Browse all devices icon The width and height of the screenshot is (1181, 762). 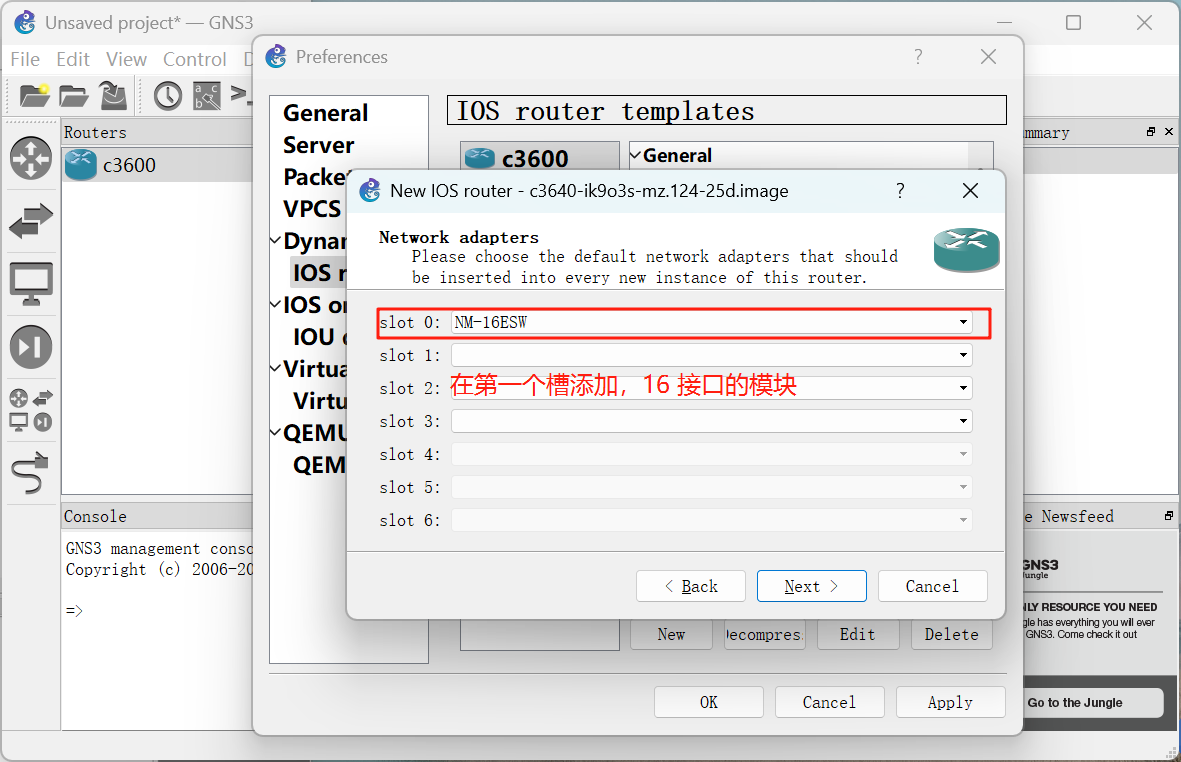pyautogui.click(x=31, y=410)
